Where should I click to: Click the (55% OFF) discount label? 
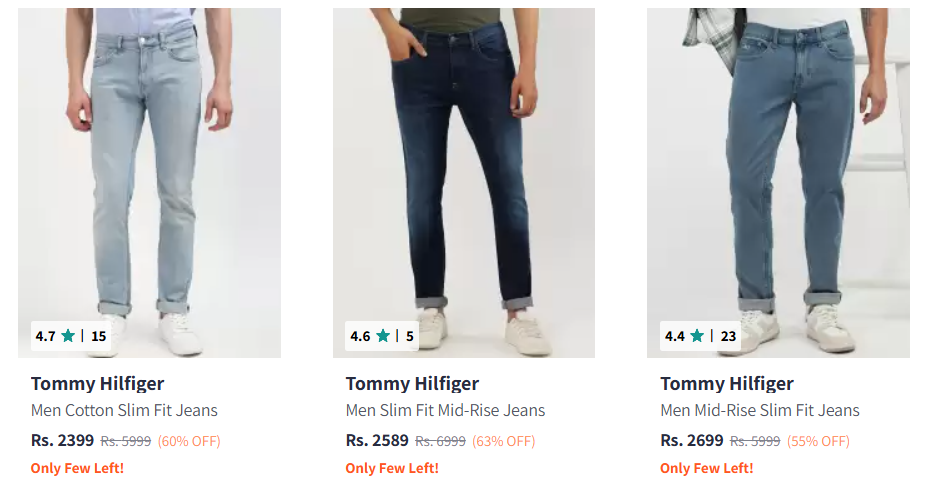click(818, 441)
